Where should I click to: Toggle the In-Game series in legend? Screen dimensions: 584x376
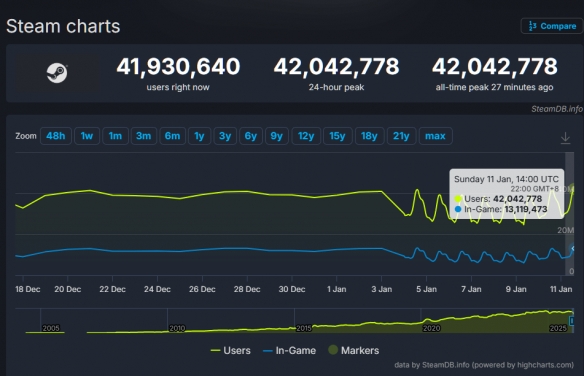pyautogui.click(x=289, y=350)
